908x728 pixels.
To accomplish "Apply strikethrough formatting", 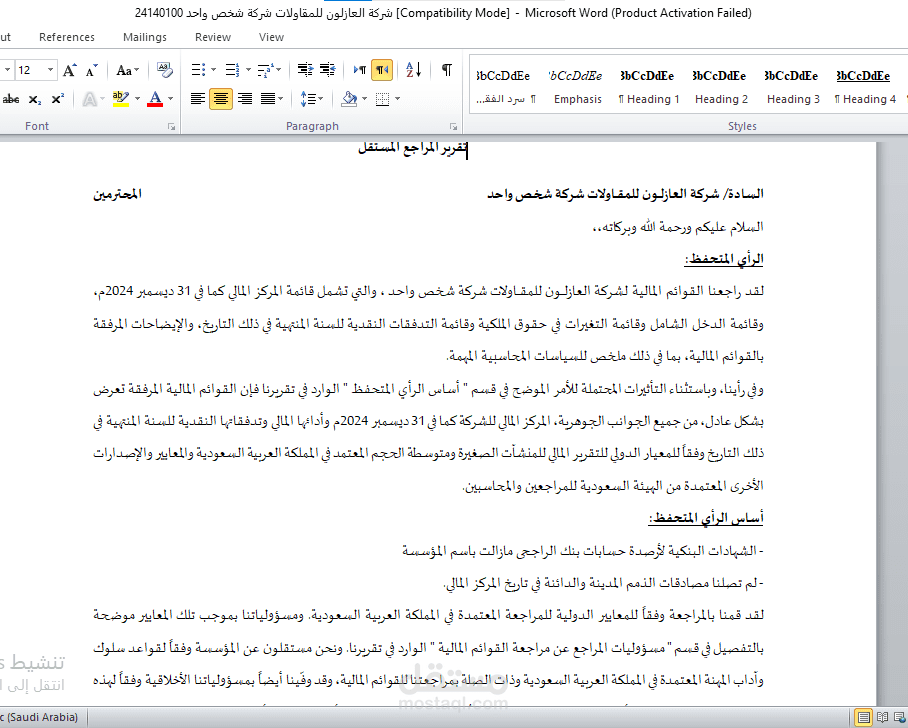I will click(10, 100).
